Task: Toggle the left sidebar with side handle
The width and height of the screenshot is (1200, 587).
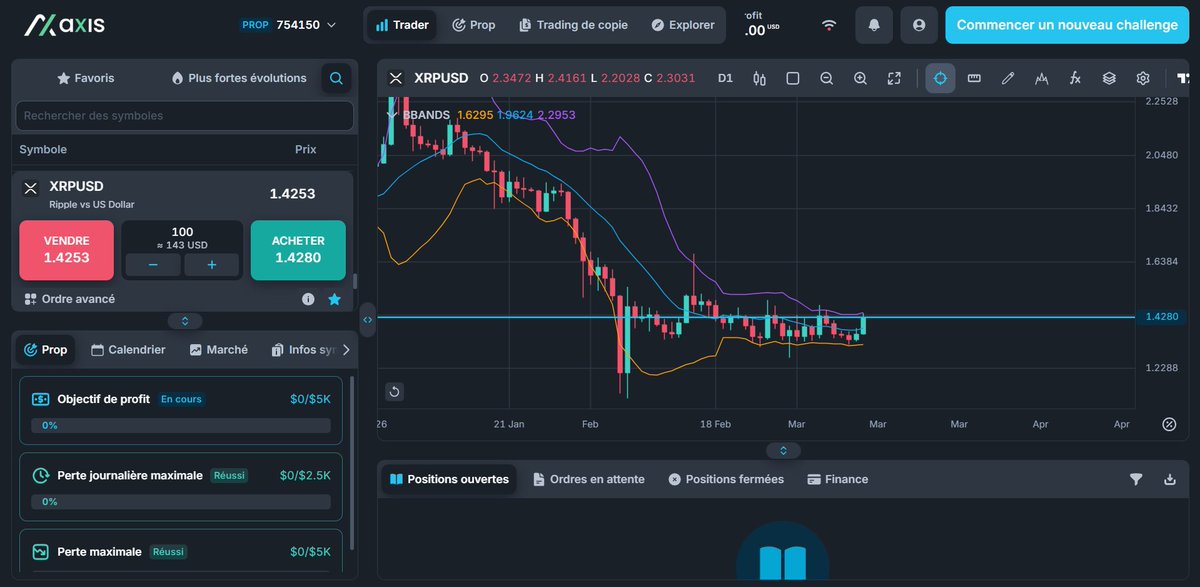Action: click(x=367, y=320)
